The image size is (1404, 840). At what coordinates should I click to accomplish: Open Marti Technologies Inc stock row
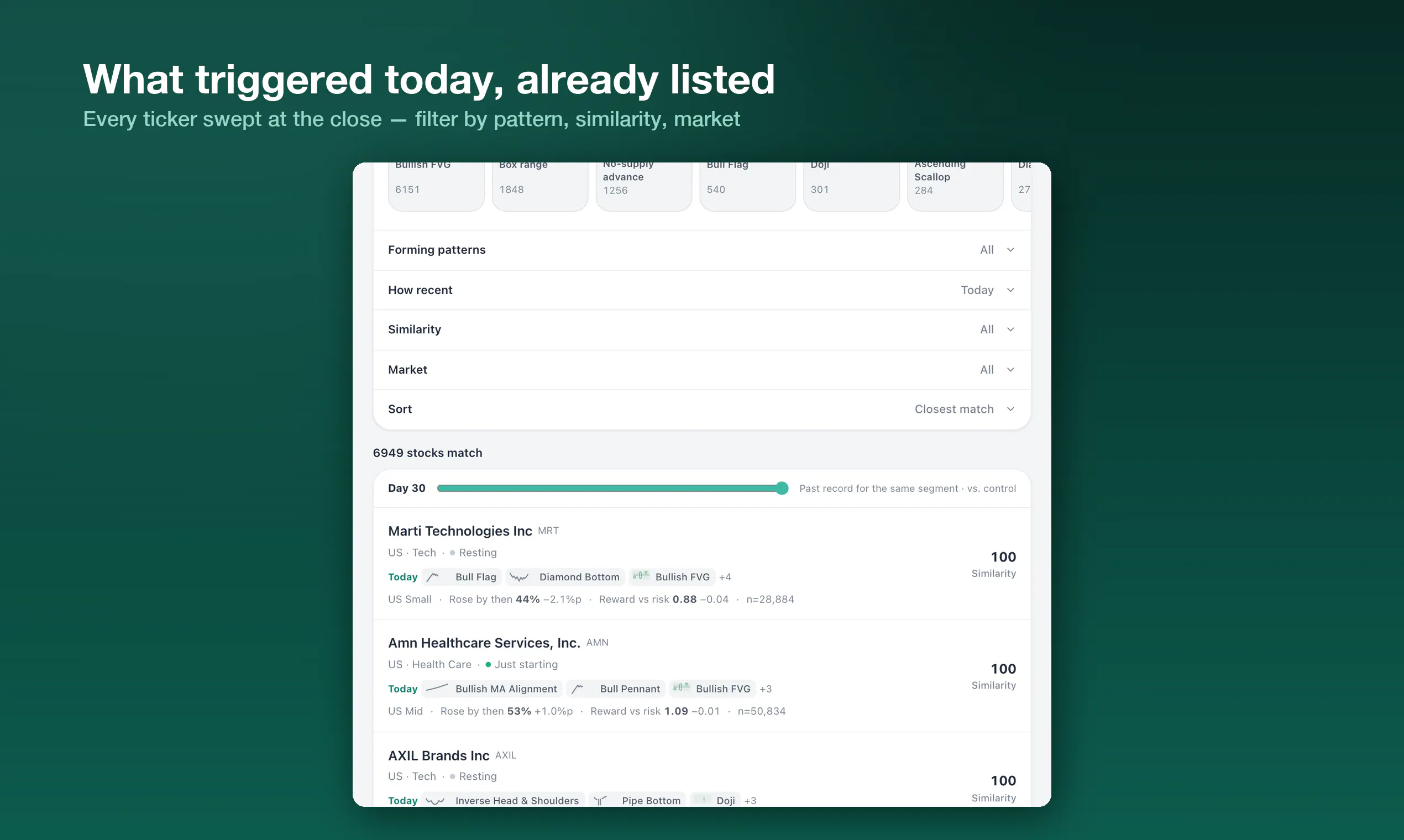[x=701, y=564]
